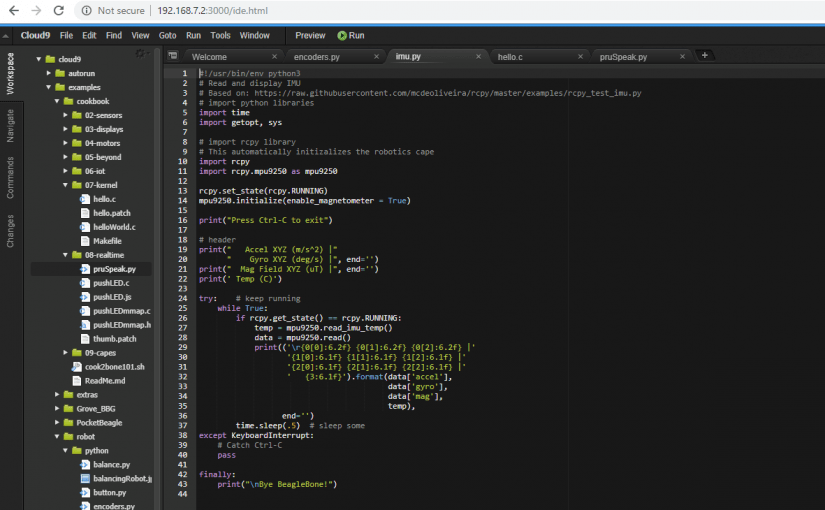Click the Preview button
The image size is (825, 510).
tap(310, 35)
